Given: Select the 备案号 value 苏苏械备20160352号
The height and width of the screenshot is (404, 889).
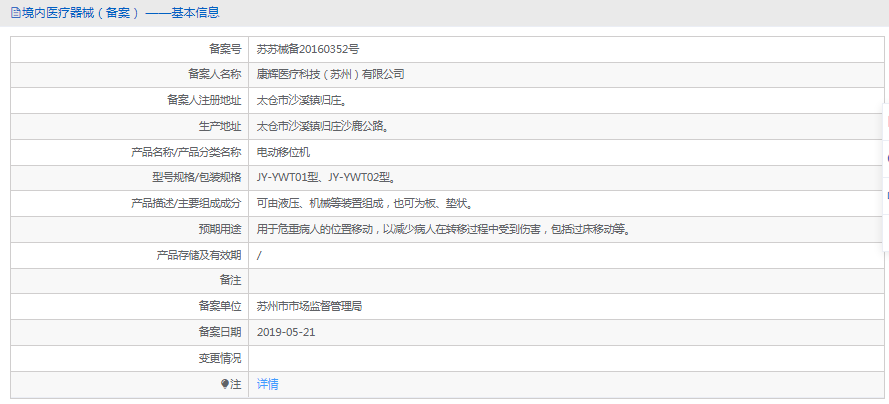Looking at the screenshot, I should point(308,49).
